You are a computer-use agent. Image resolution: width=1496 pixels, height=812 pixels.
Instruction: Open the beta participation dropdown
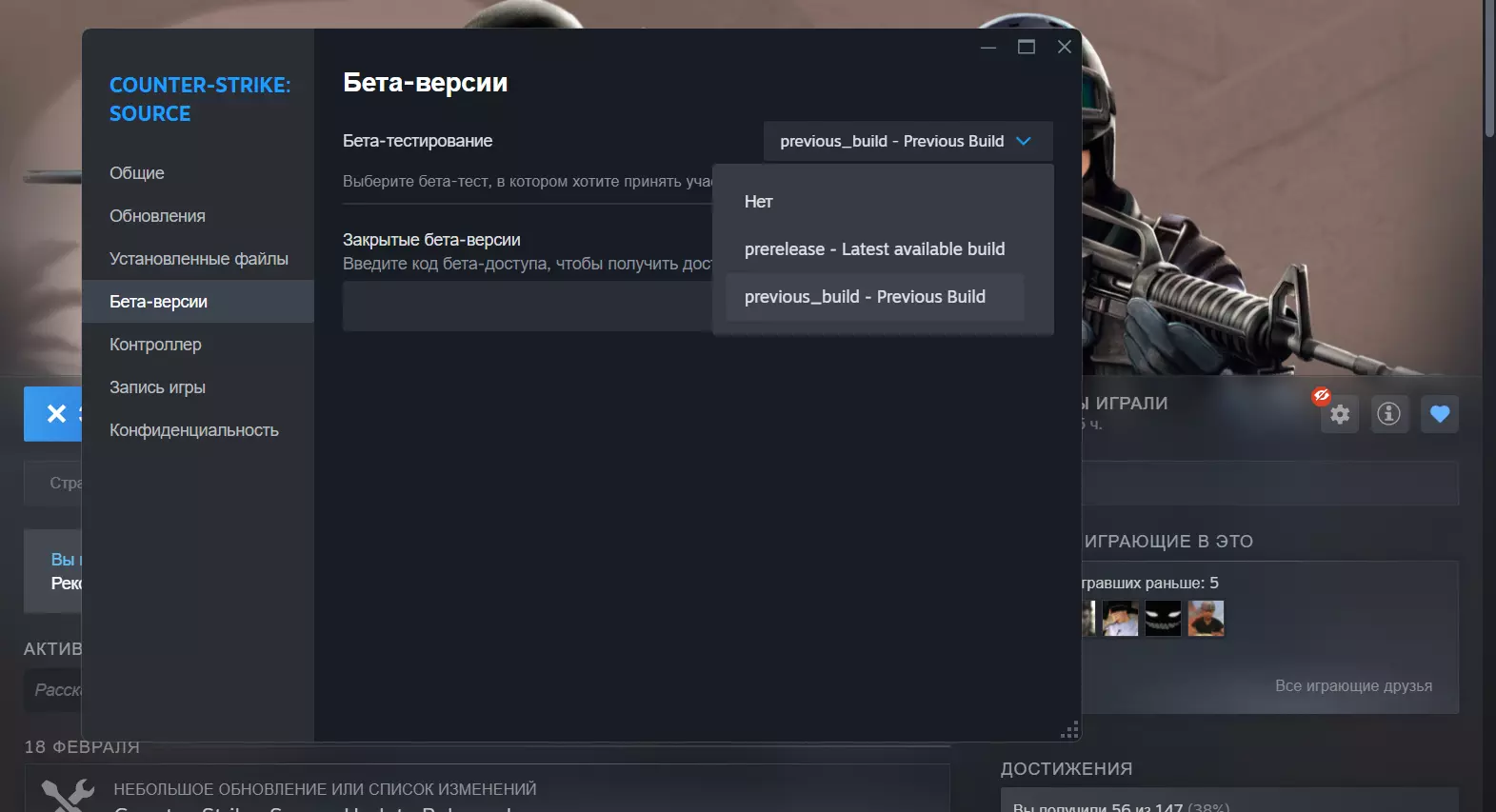[908, 141]
